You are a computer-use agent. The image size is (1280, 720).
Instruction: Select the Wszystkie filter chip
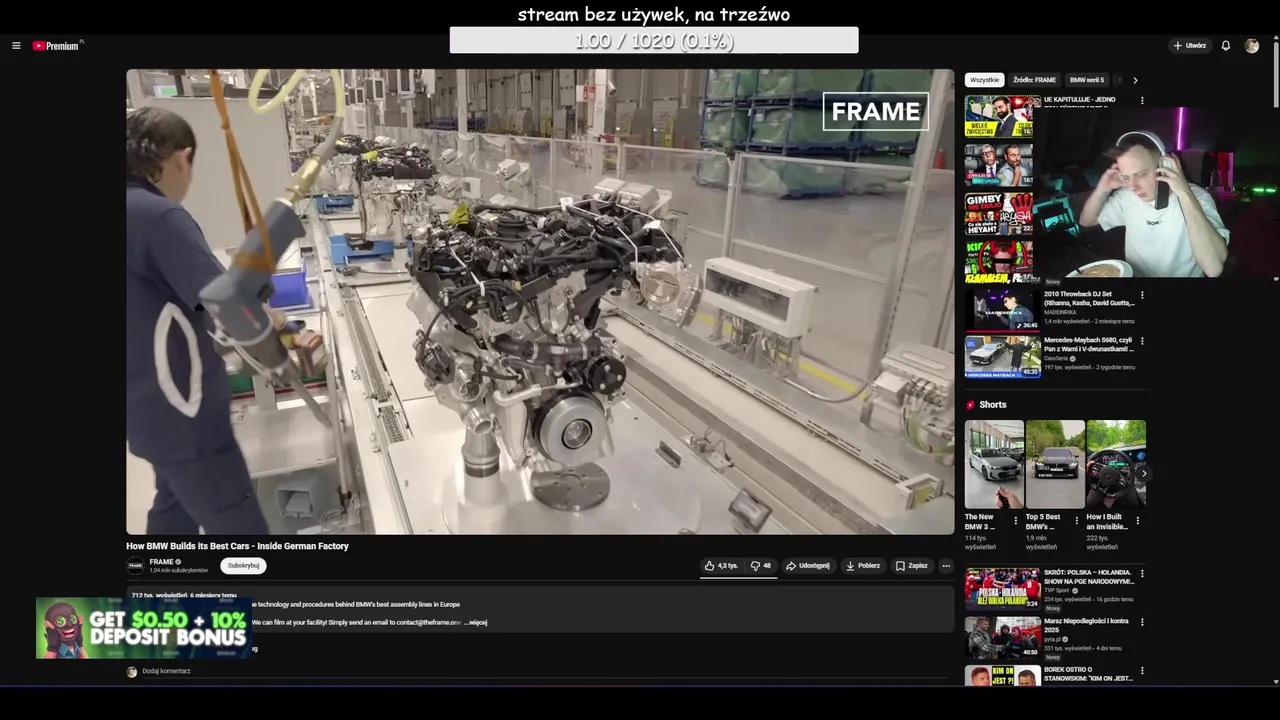[984, 80]
